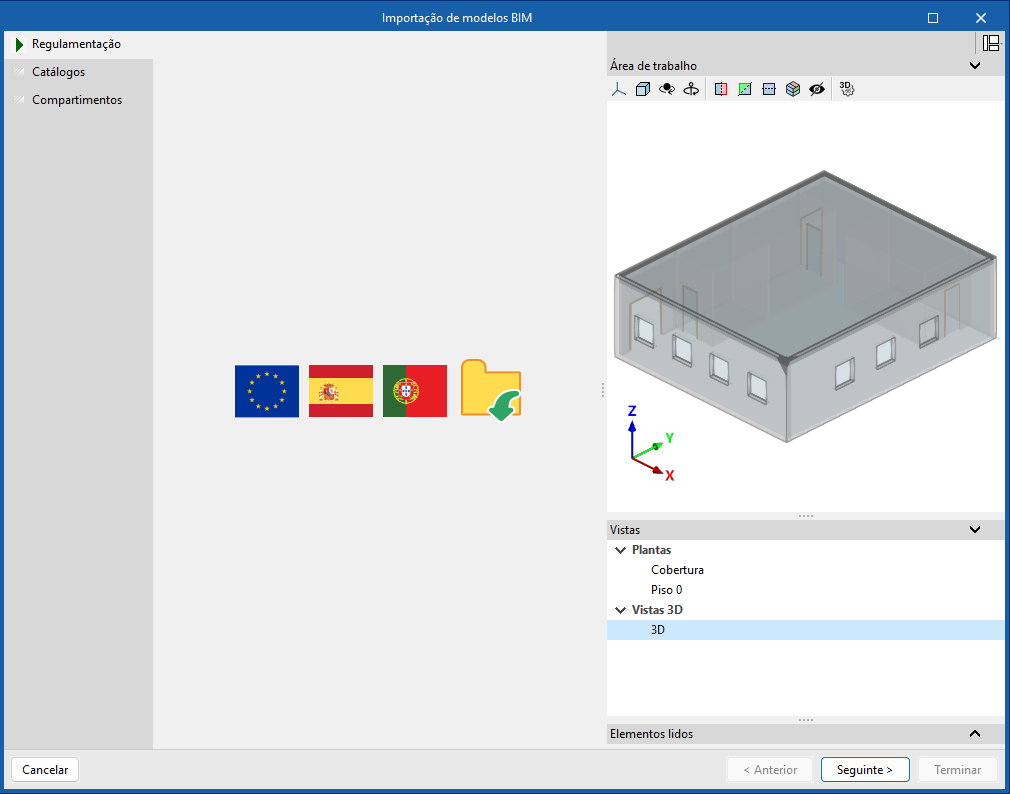This screenshot has height=794, width=1010.
Task: Collapse the Área de trabalho panel
Action: coord(975,66)
